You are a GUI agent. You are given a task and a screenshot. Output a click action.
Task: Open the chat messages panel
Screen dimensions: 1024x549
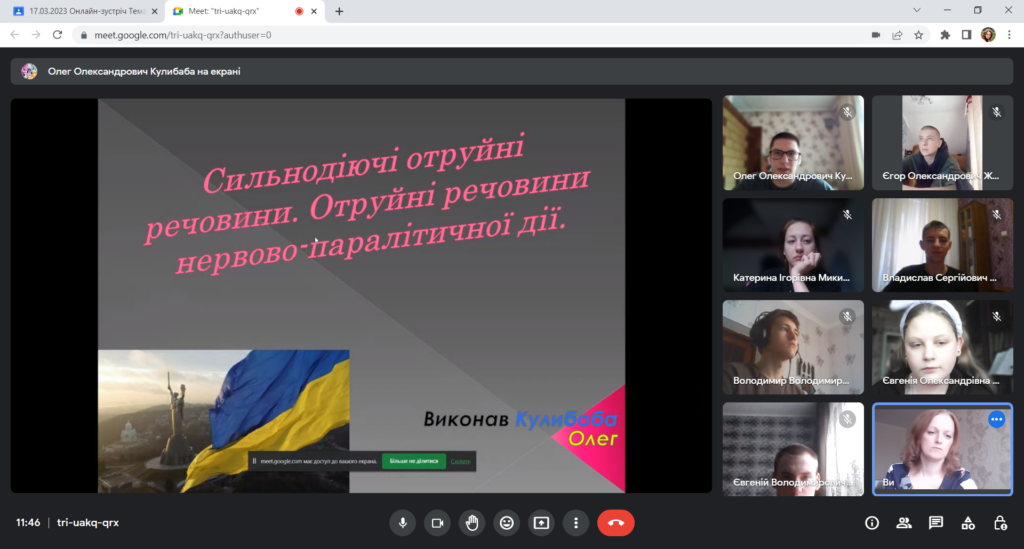click(936, 522)
